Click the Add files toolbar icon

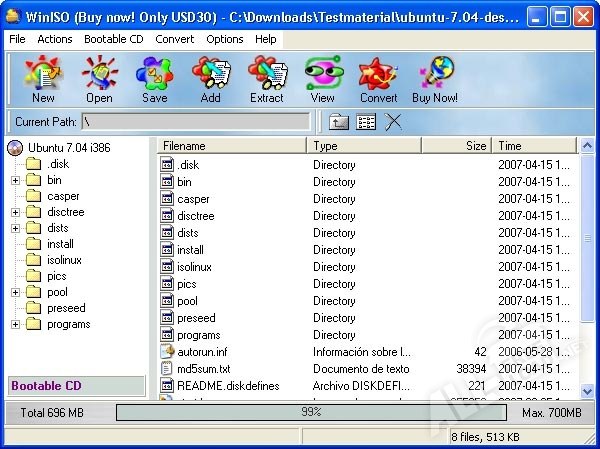210,79
